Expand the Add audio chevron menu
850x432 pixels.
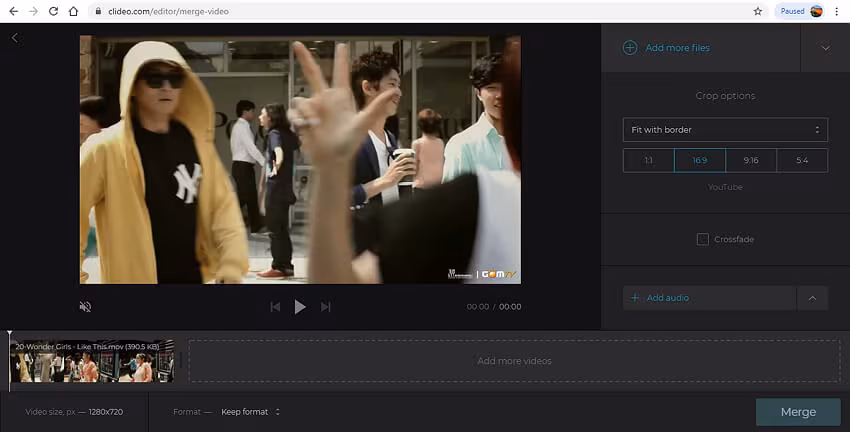[x=812, y=298]
